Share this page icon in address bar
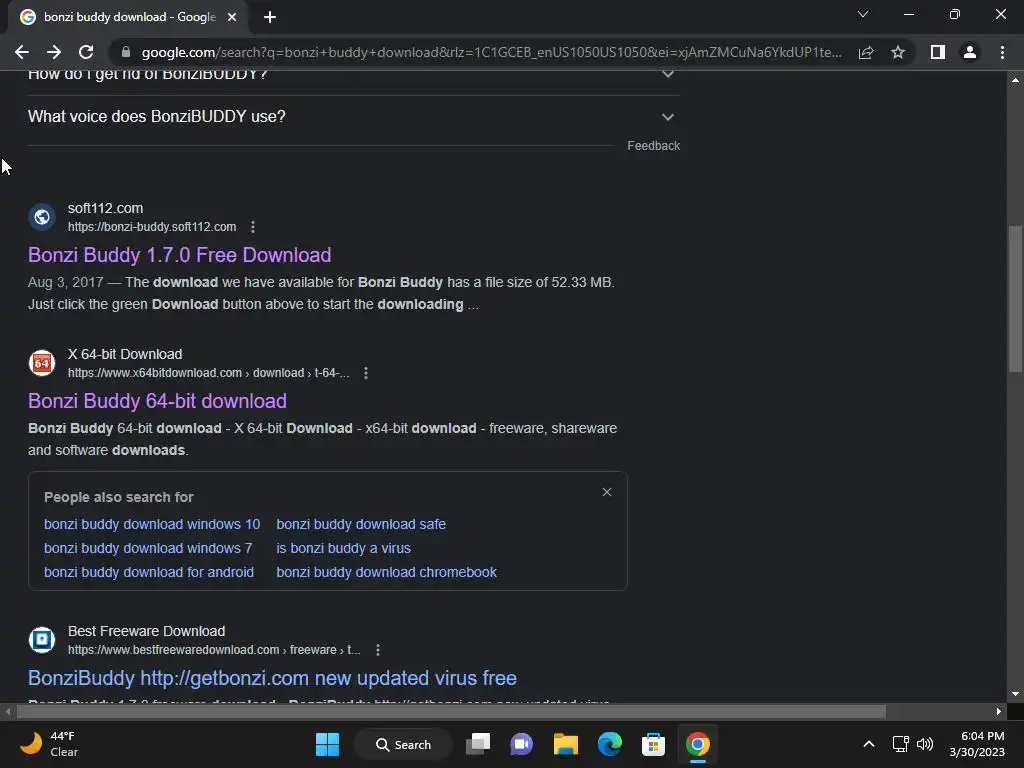Viewport: 1024px width, 768px height. (x=866, y=52)
